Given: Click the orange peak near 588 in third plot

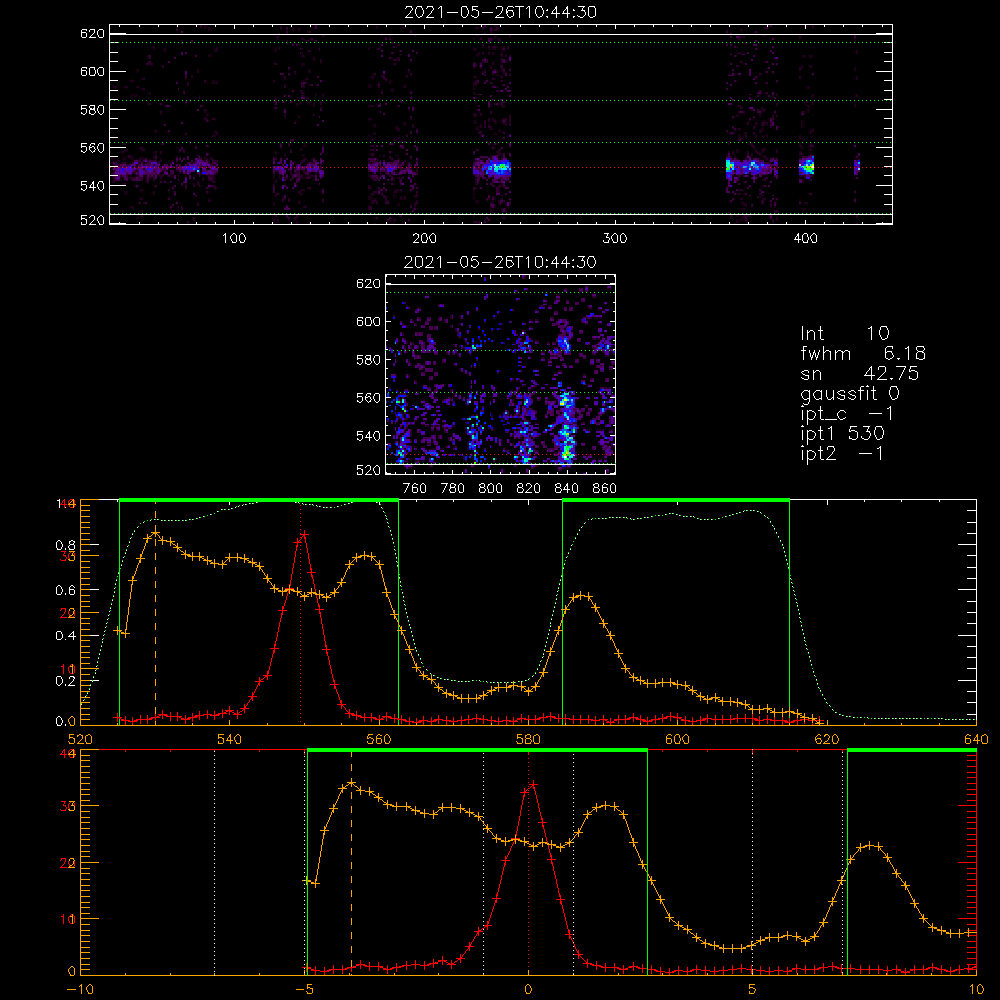Looking at the screenshot, I should 582,596.
